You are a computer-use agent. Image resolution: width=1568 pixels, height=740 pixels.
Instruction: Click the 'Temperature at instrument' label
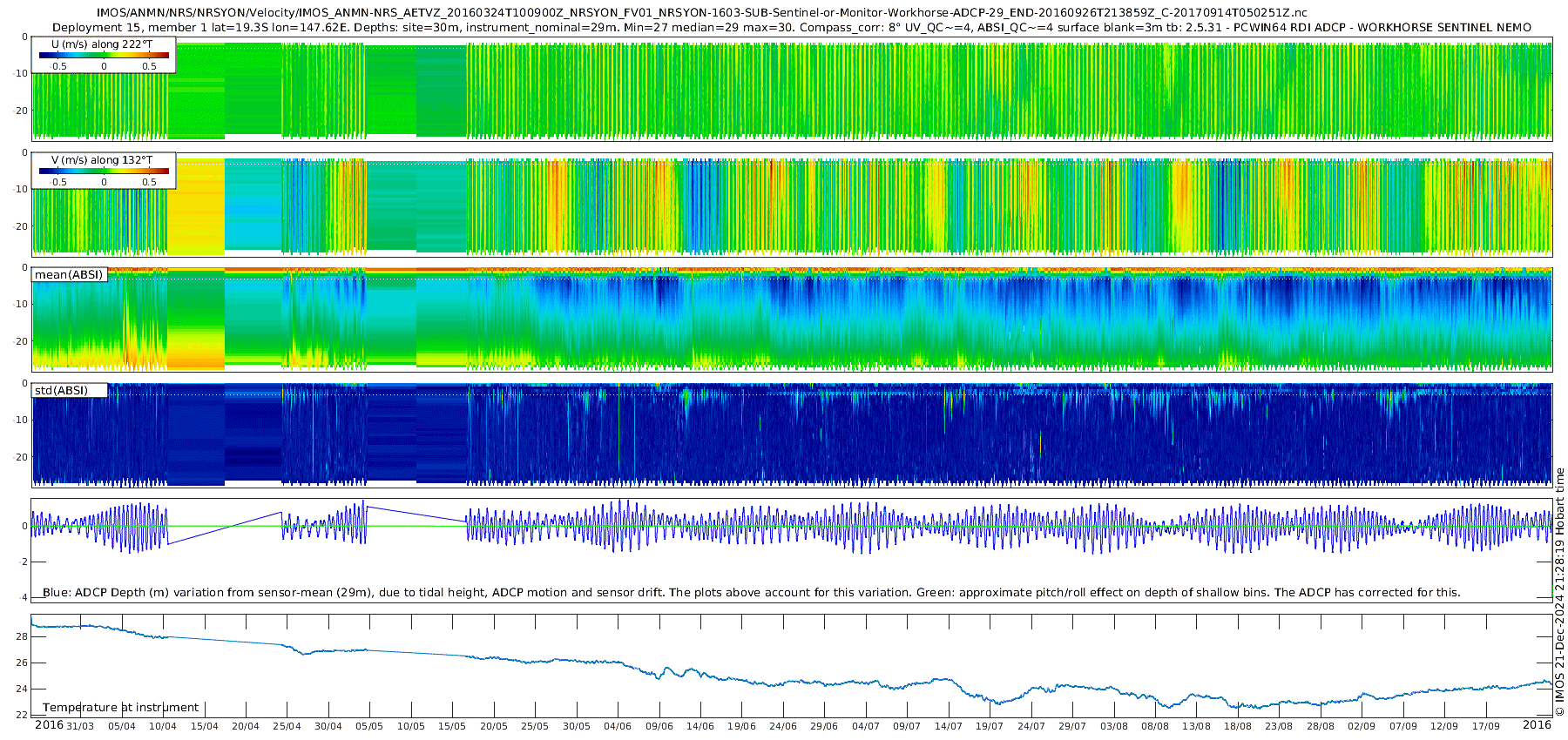(x=120, y=708)
